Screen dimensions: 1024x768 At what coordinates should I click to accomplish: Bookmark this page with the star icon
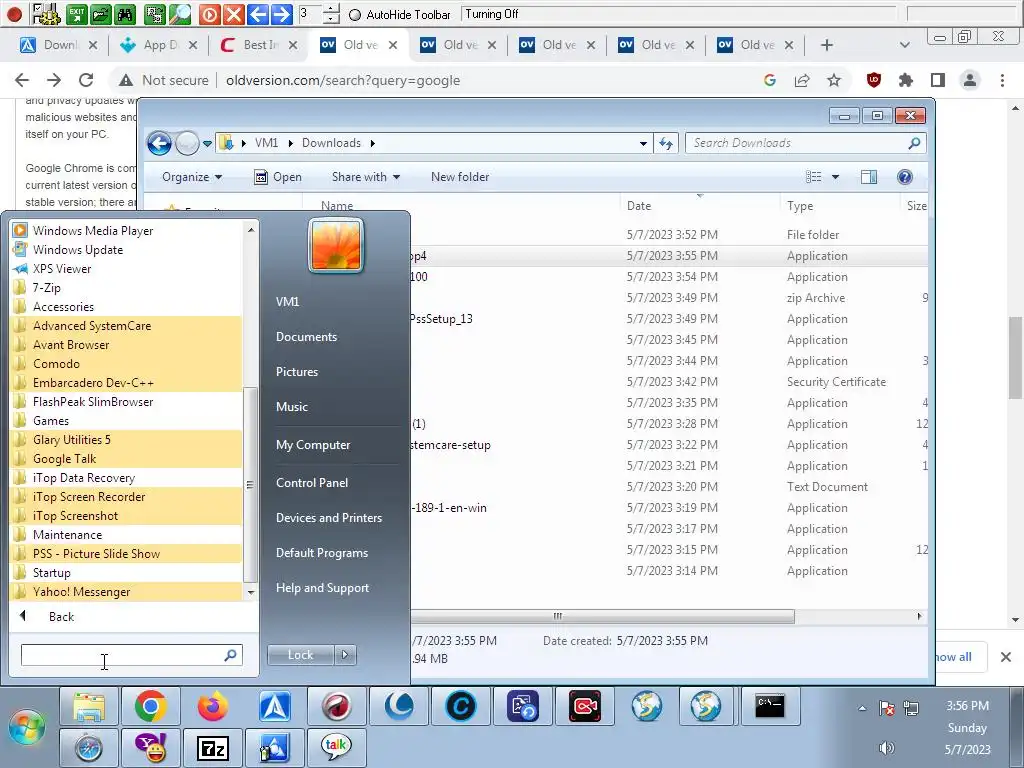(834, 80)
